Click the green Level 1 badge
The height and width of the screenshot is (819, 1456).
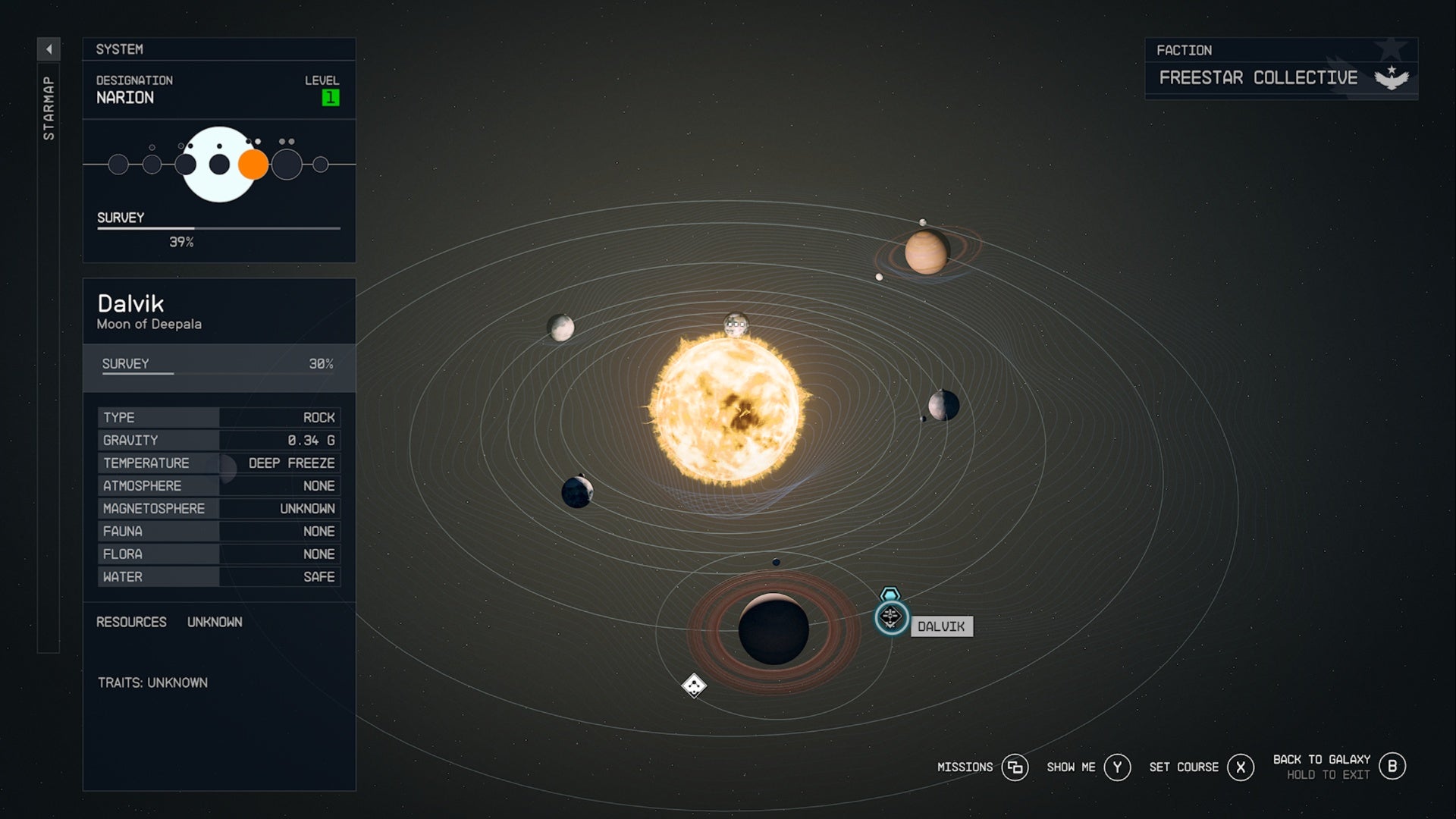pyautogui.click(x=331, y=97)
